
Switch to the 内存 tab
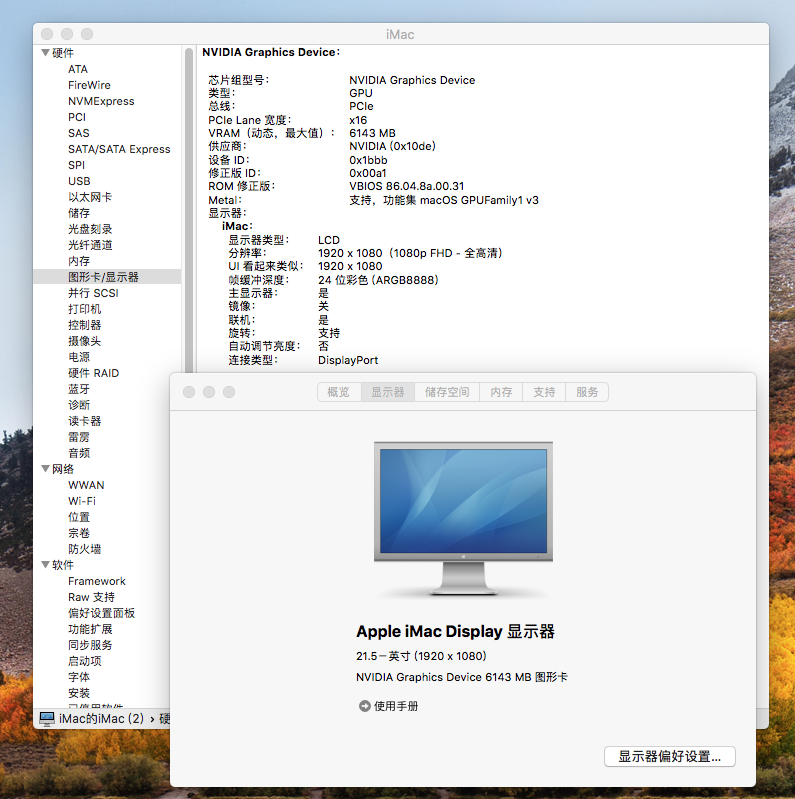501,392
